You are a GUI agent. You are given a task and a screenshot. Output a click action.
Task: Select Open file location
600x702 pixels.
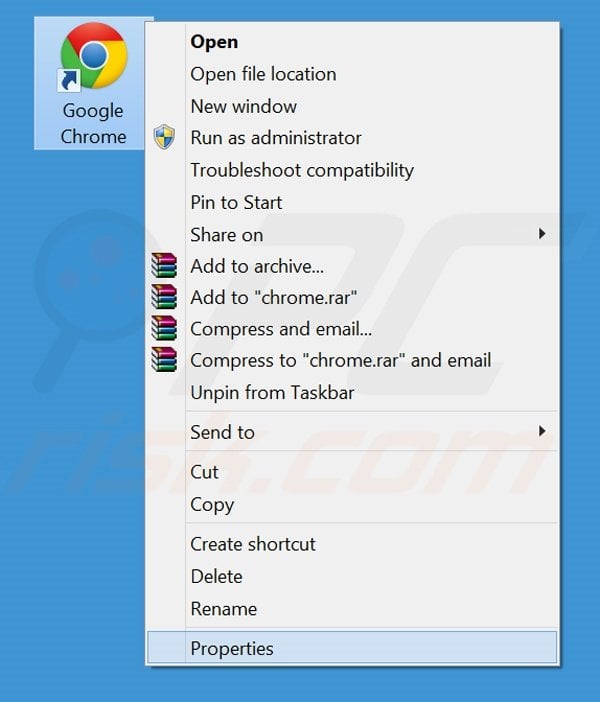[263, 74]
